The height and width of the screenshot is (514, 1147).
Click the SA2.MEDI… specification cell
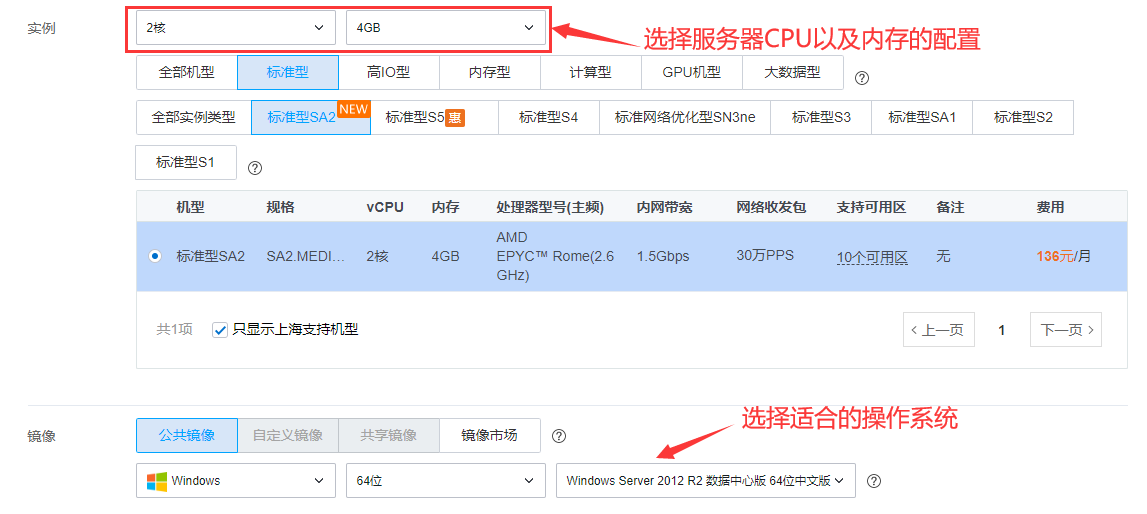pyautogui.click(x=306, y=257)
